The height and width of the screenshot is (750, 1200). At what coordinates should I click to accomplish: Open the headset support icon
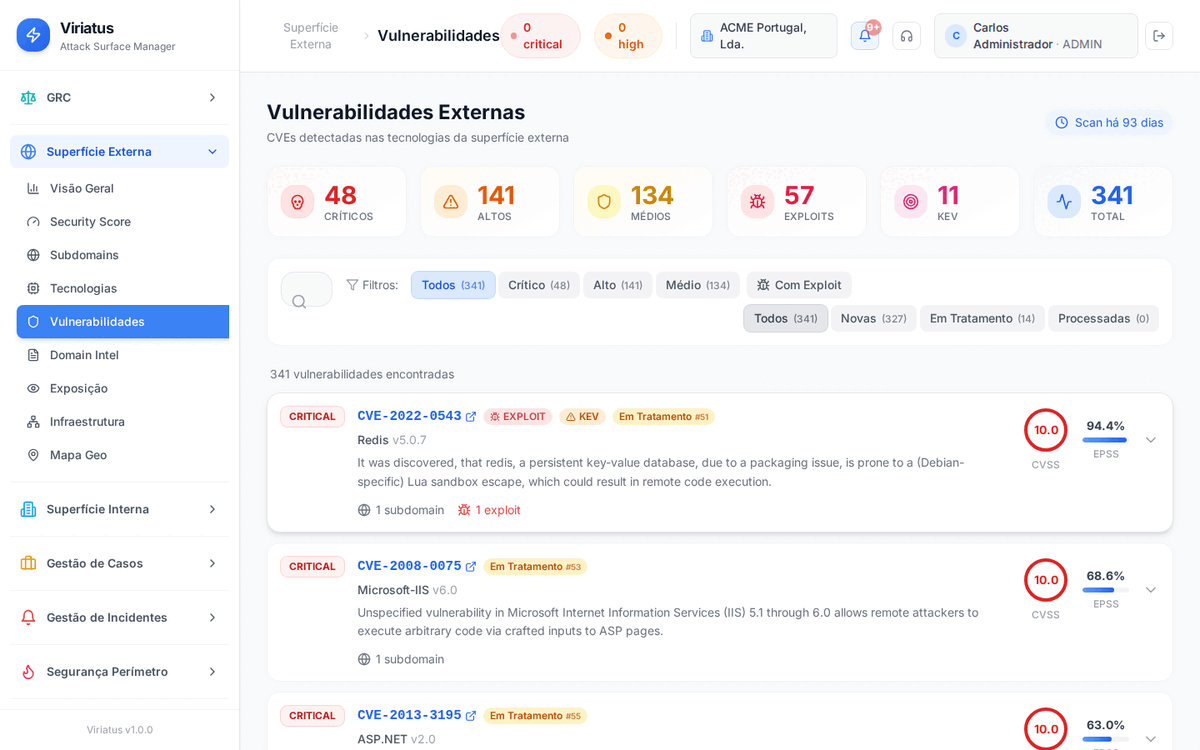[x=906, y=36]
